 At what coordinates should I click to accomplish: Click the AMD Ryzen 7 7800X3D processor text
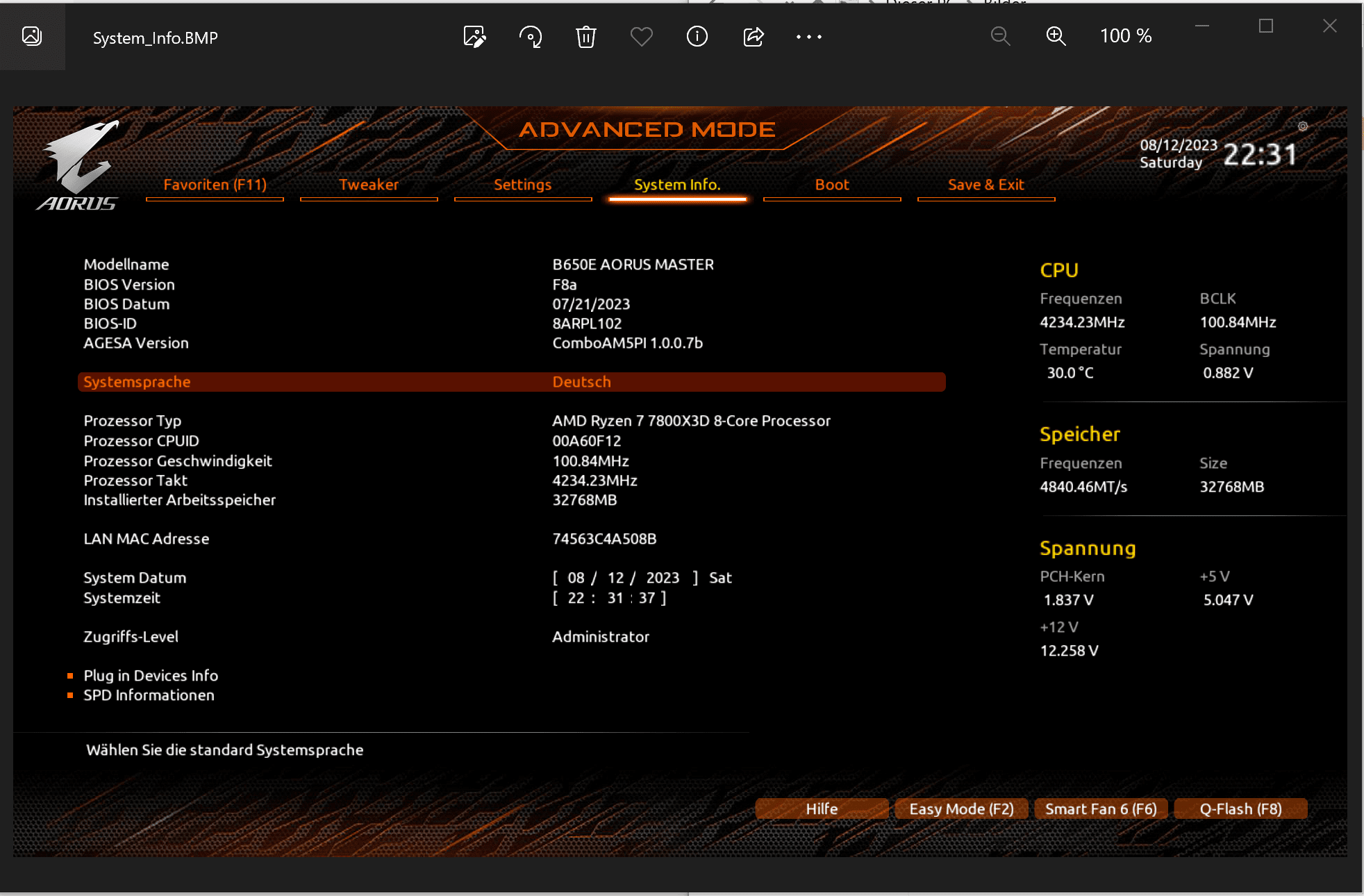tap(691, 421)
